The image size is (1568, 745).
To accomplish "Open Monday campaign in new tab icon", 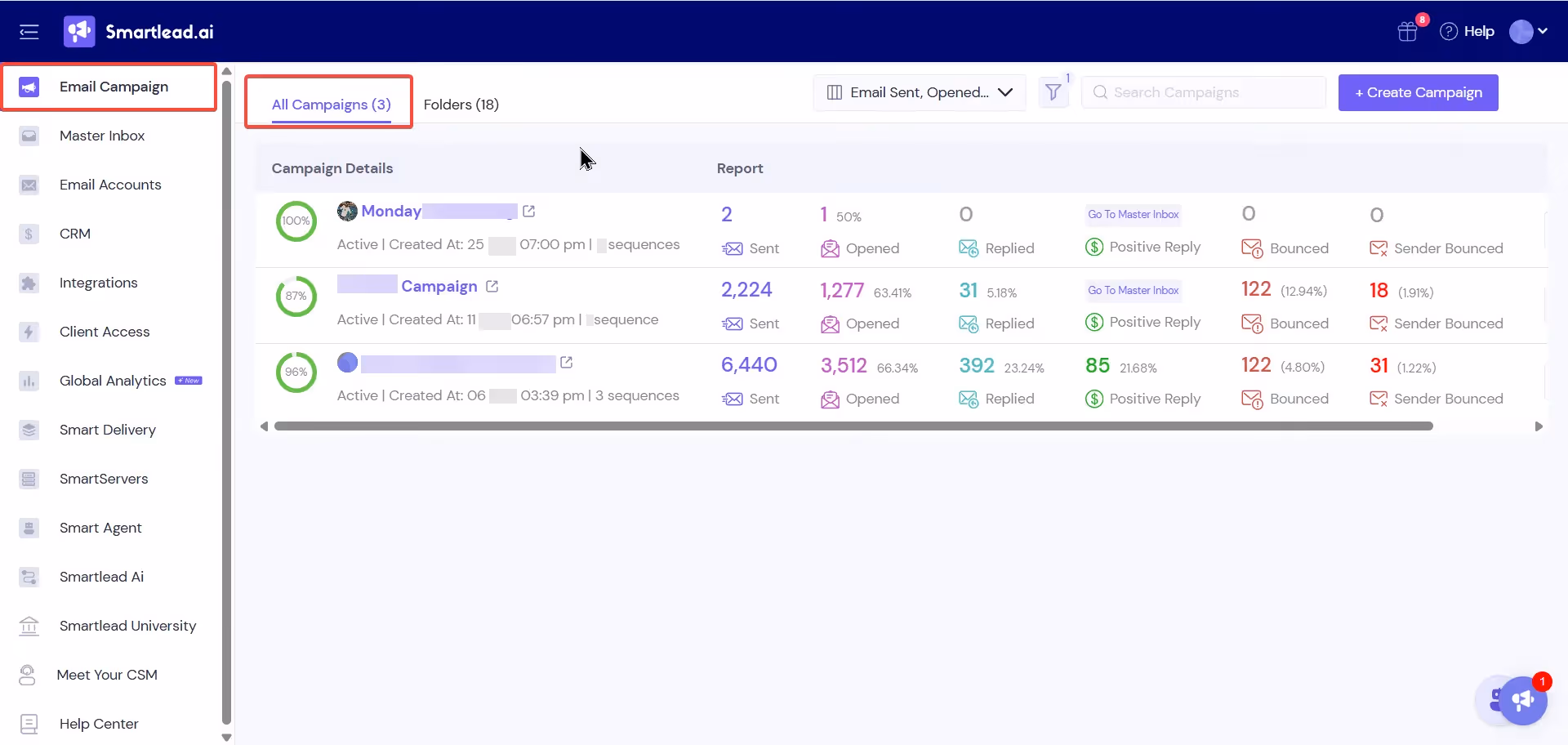I will [529, 211].
